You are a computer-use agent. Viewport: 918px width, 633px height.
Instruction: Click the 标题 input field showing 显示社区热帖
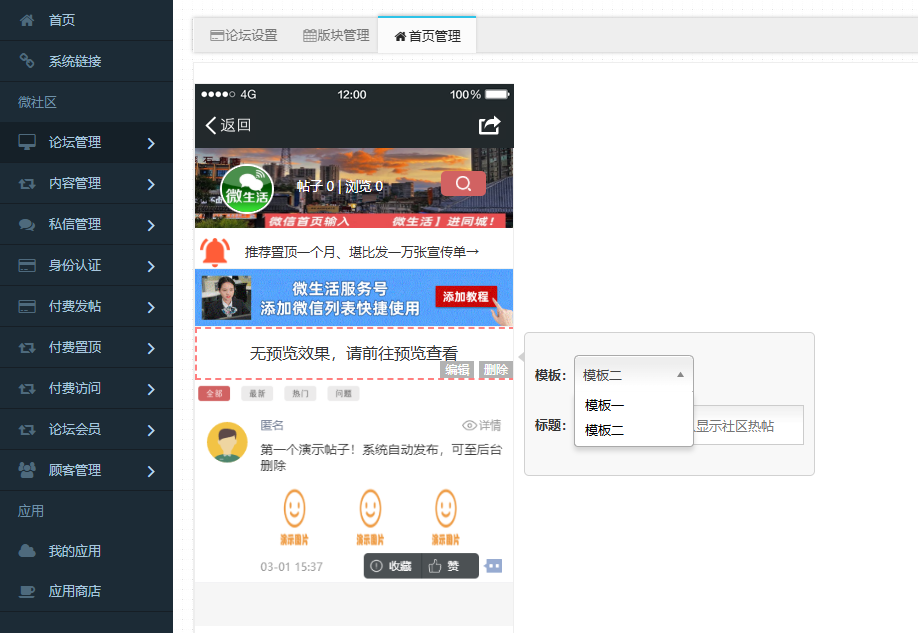click(x=748, y=426)
